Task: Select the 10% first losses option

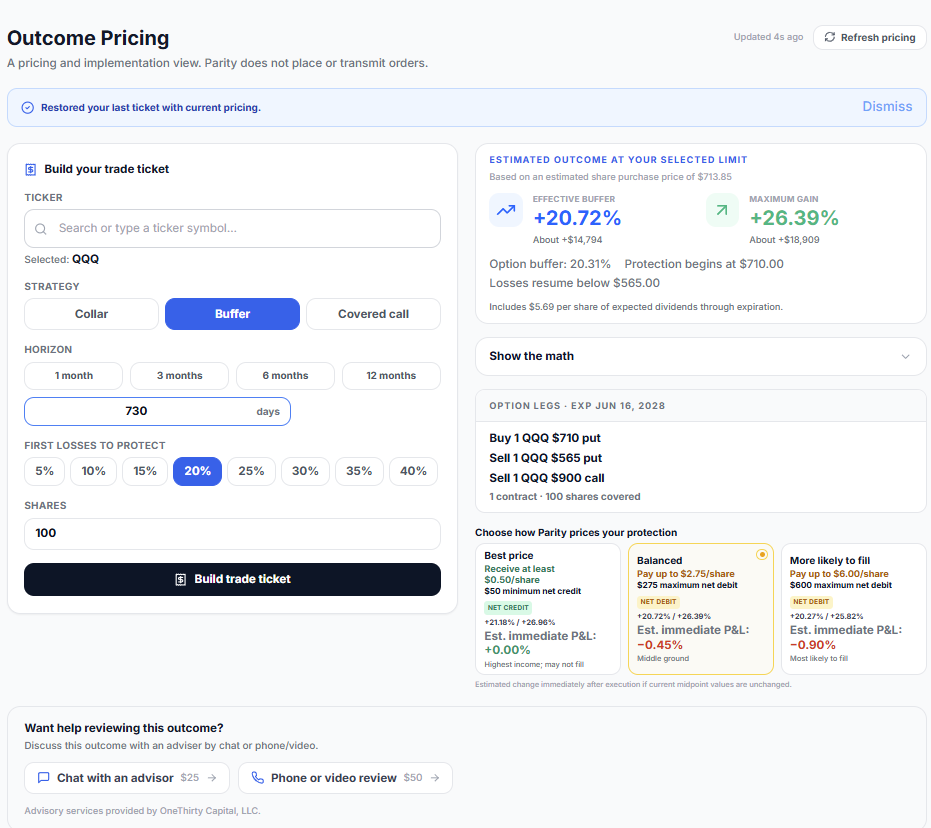Action: pyautogui.click(x=93, y=471)
